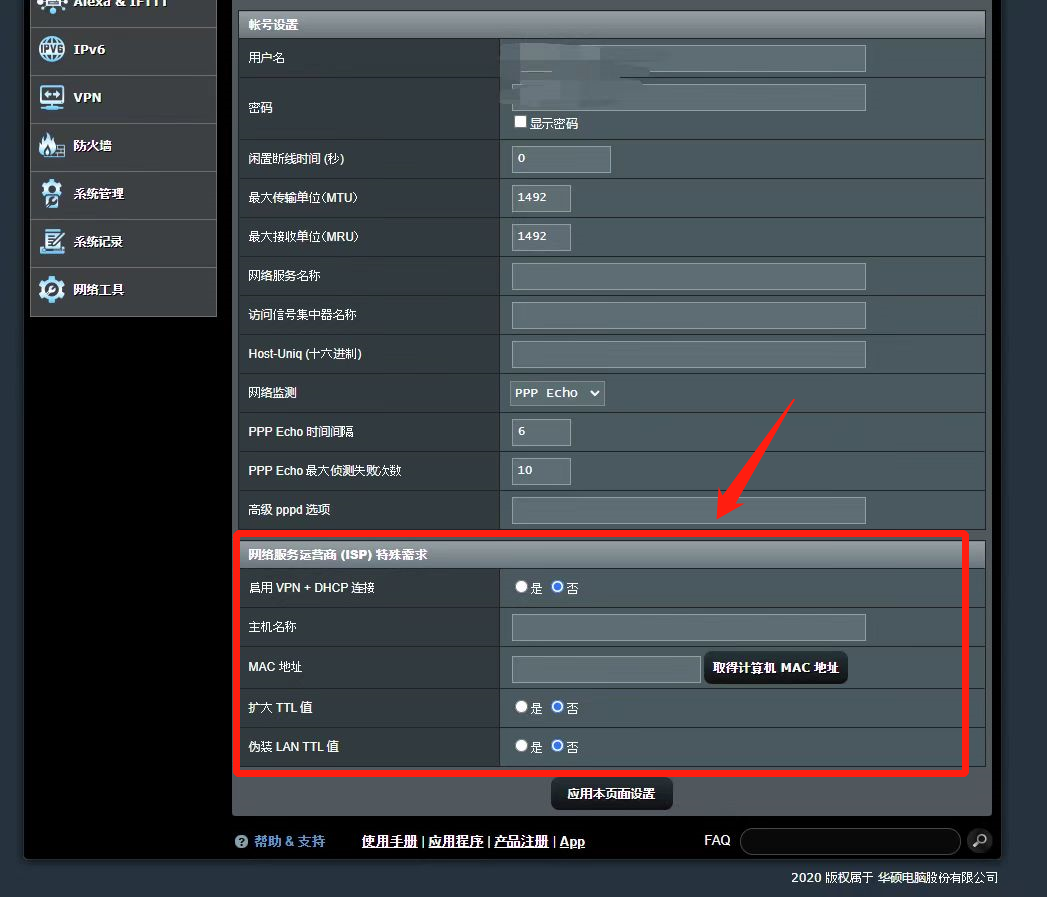Open the 使用手册 link
The height and width of the screenshot is (897, 1047).
[x=389, y=842]
